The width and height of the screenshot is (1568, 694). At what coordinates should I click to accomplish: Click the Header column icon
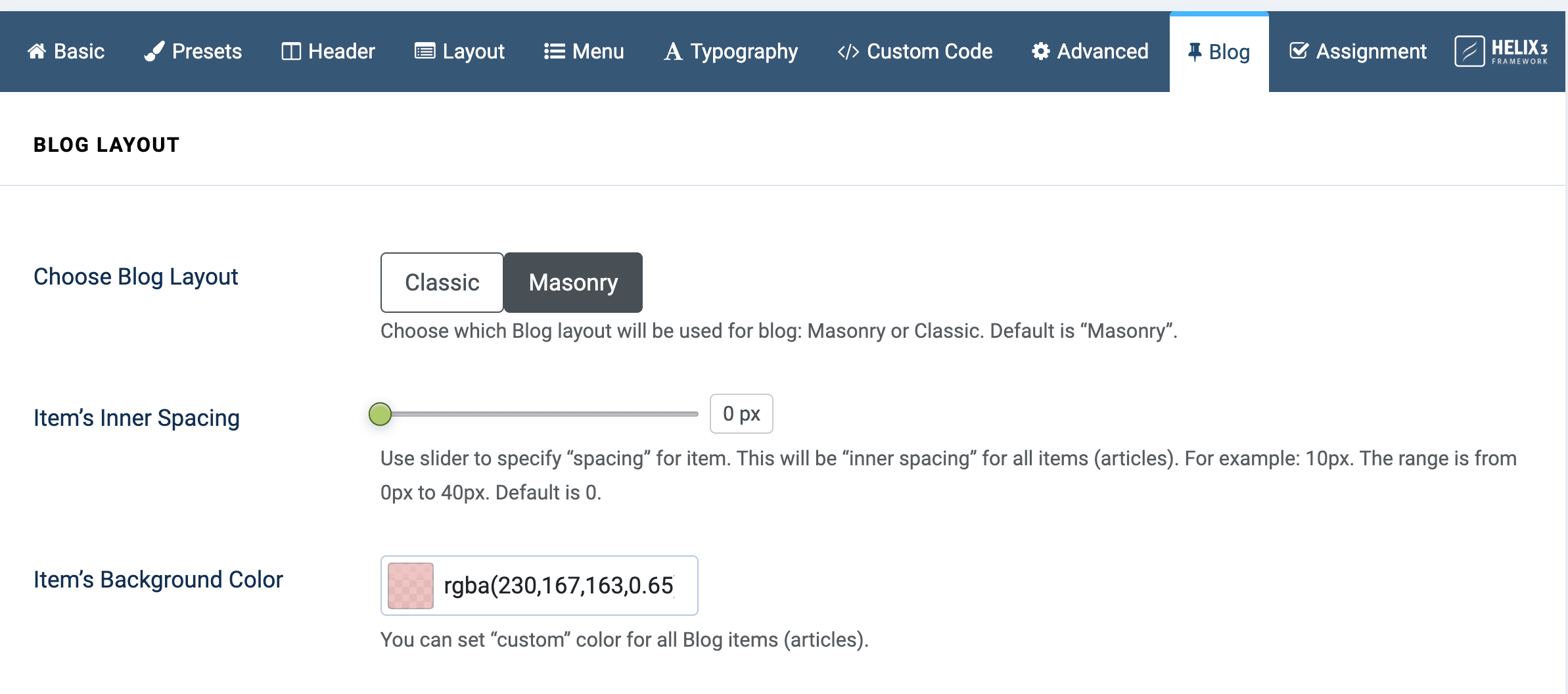tap(292, 51)
